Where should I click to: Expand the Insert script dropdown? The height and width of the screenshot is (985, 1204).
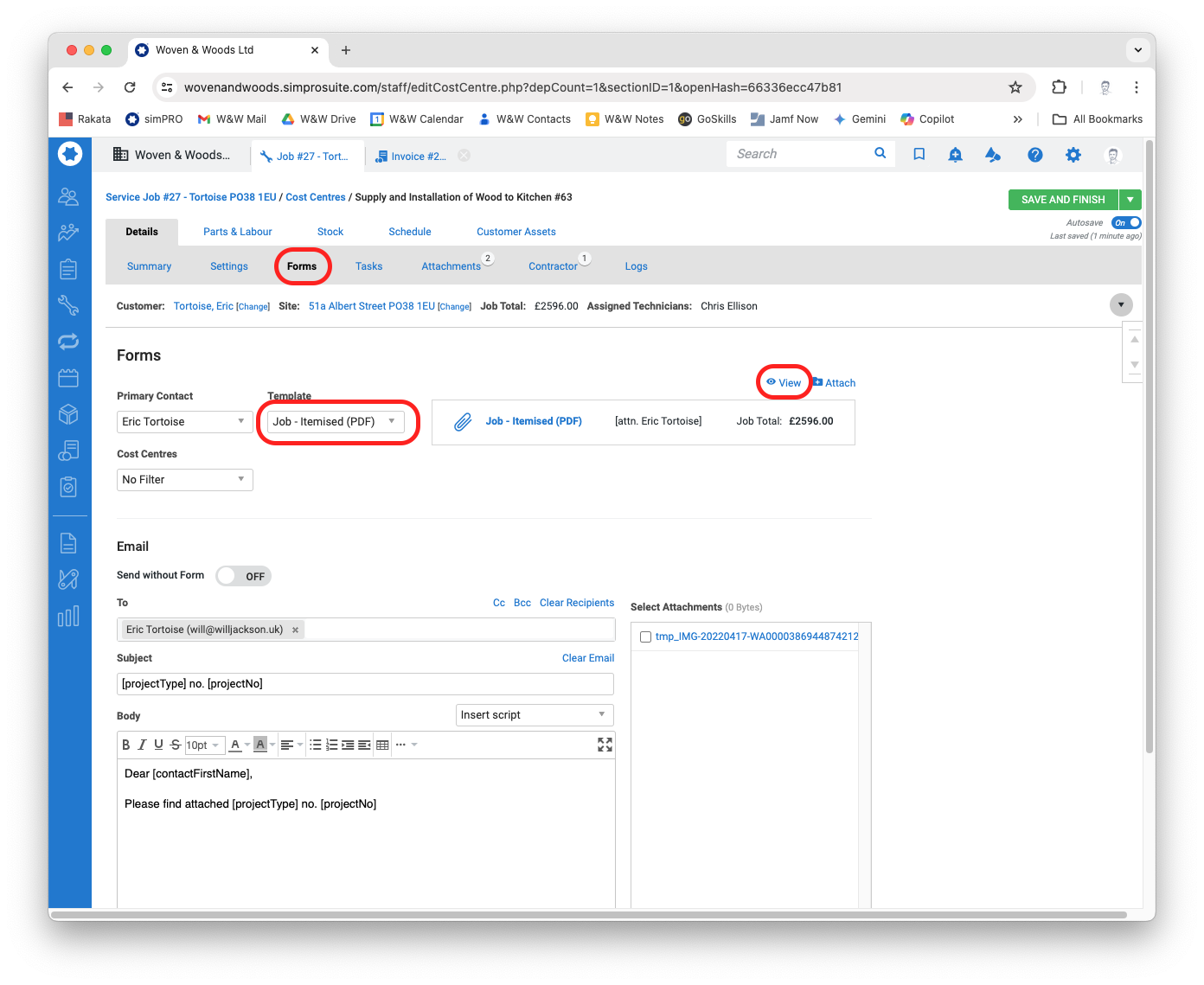click(x=534, y=715)
